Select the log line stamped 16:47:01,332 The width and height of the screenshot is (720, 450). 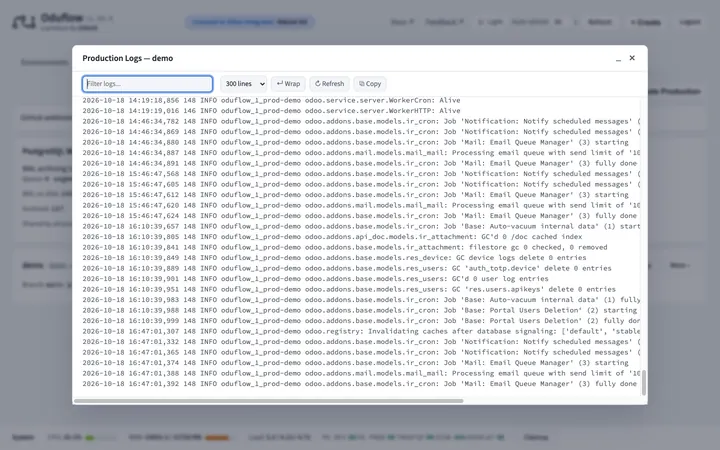pos(361,342)
